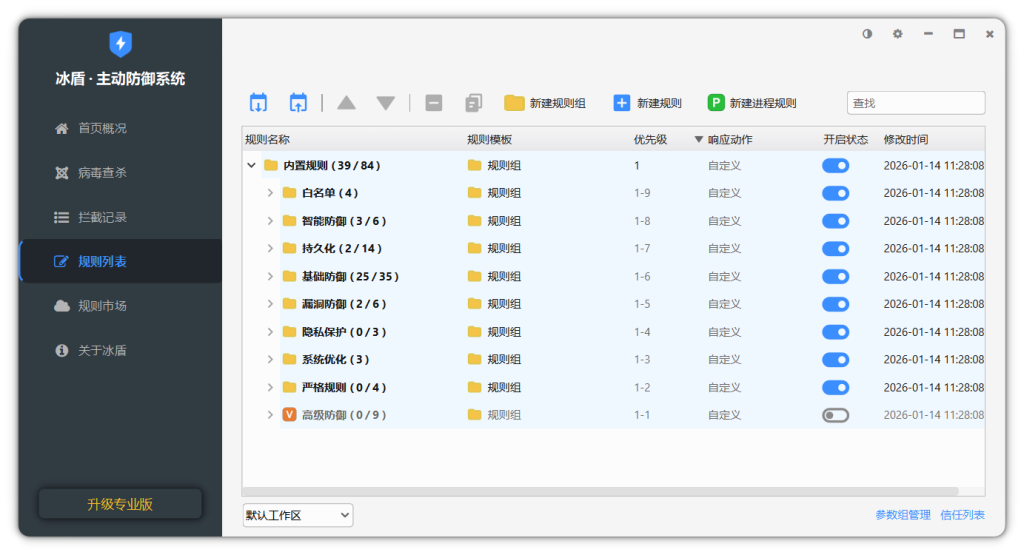Viewport: 1024px width, 555px height.
Task: Click the 升级专业版 button
Action: tap(120, 504)
